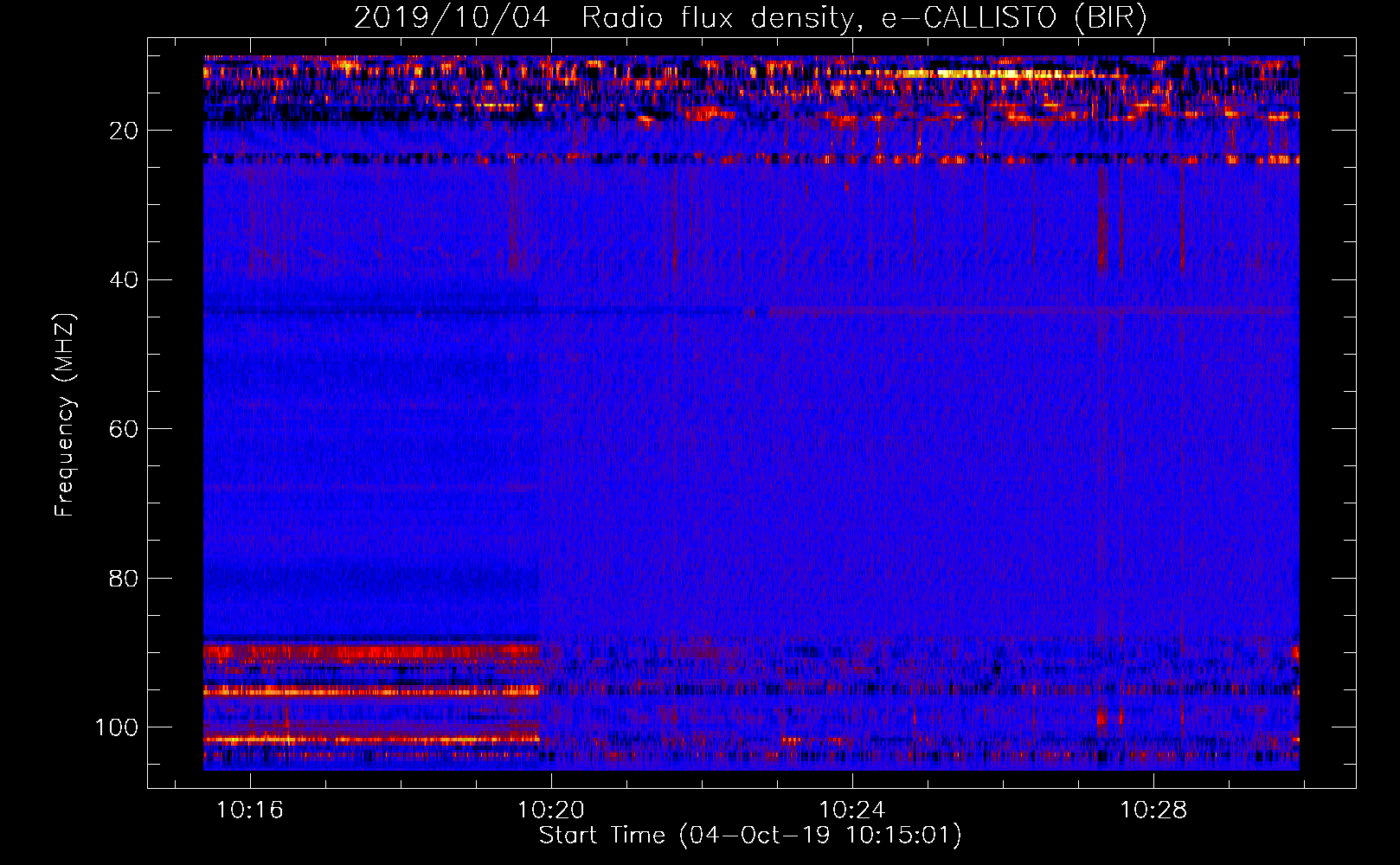Click the '20' frequency tick label

[124, 131]
